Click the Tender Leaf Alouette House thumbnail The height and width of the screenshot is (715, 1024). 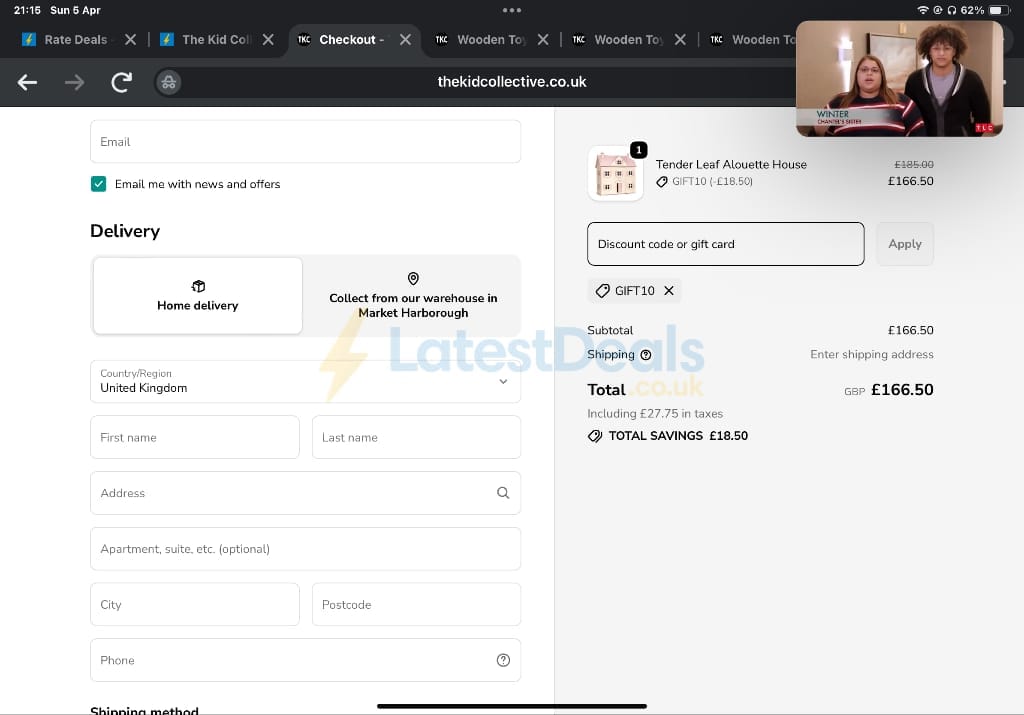point(615,173)
